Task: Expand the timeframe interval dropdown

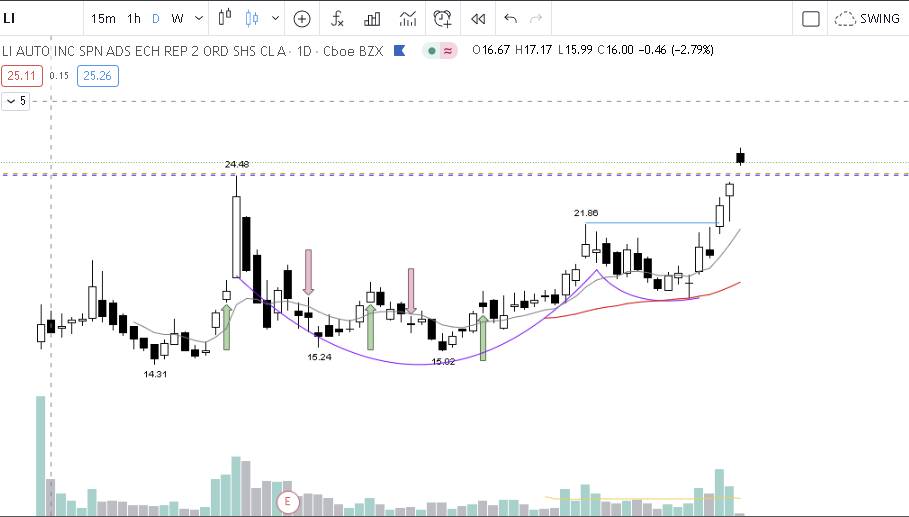Action: 199,19
